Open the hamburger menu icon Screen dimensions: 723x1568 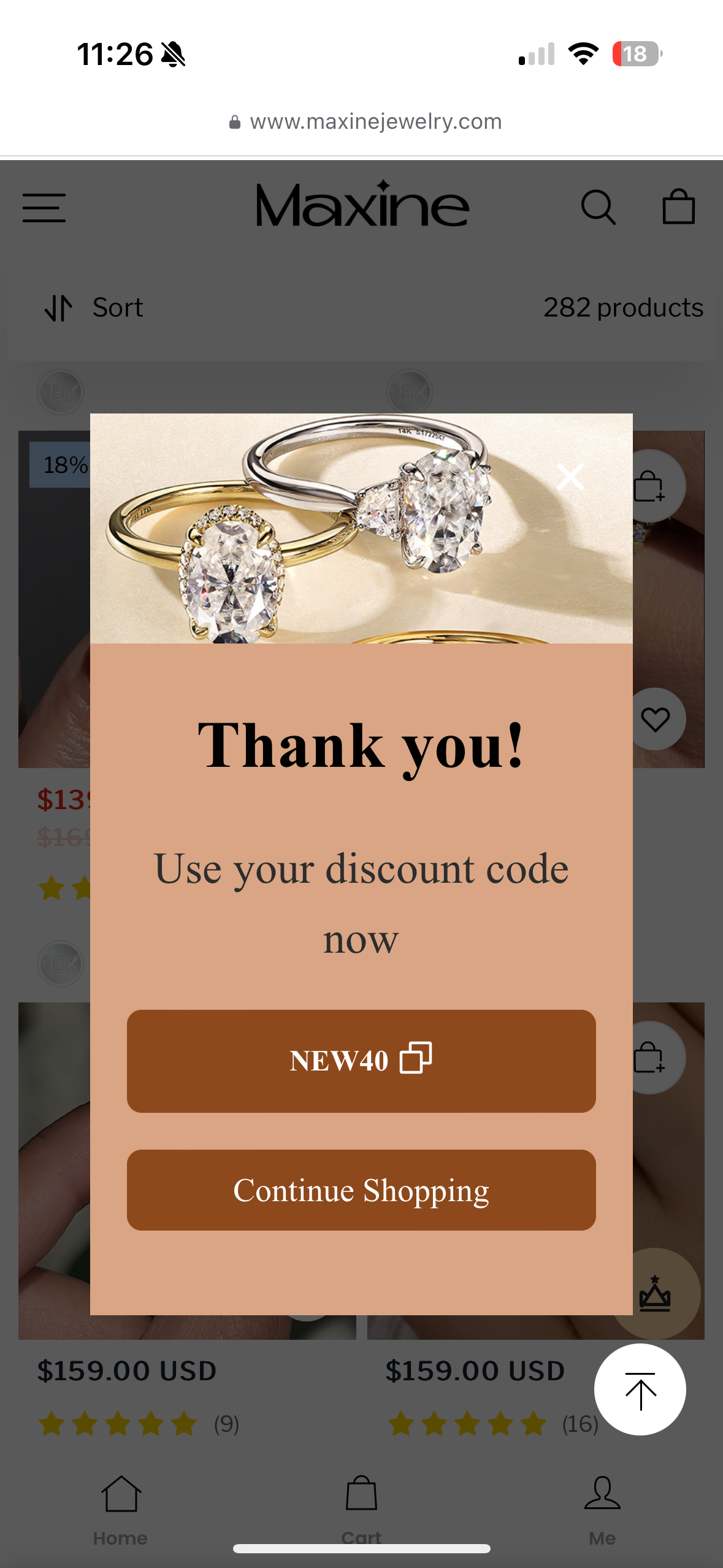(x=44, y=207)
